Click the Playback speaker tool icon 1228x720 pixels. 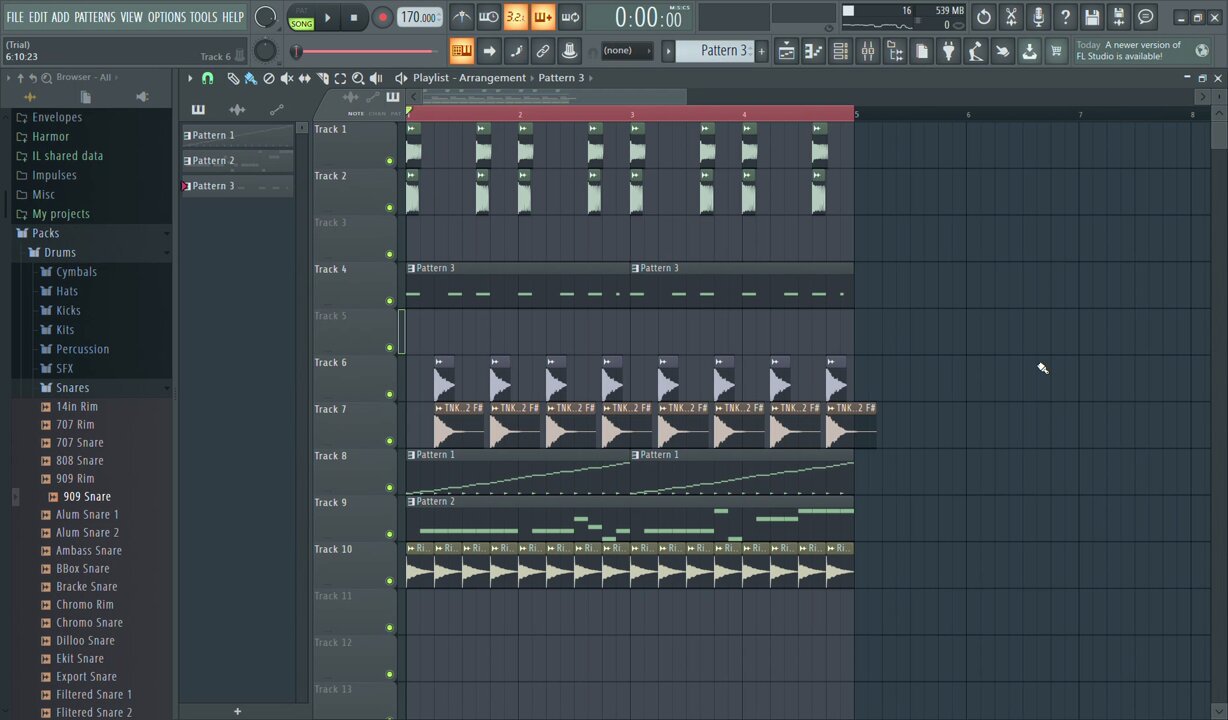click(x=376, y=78)
